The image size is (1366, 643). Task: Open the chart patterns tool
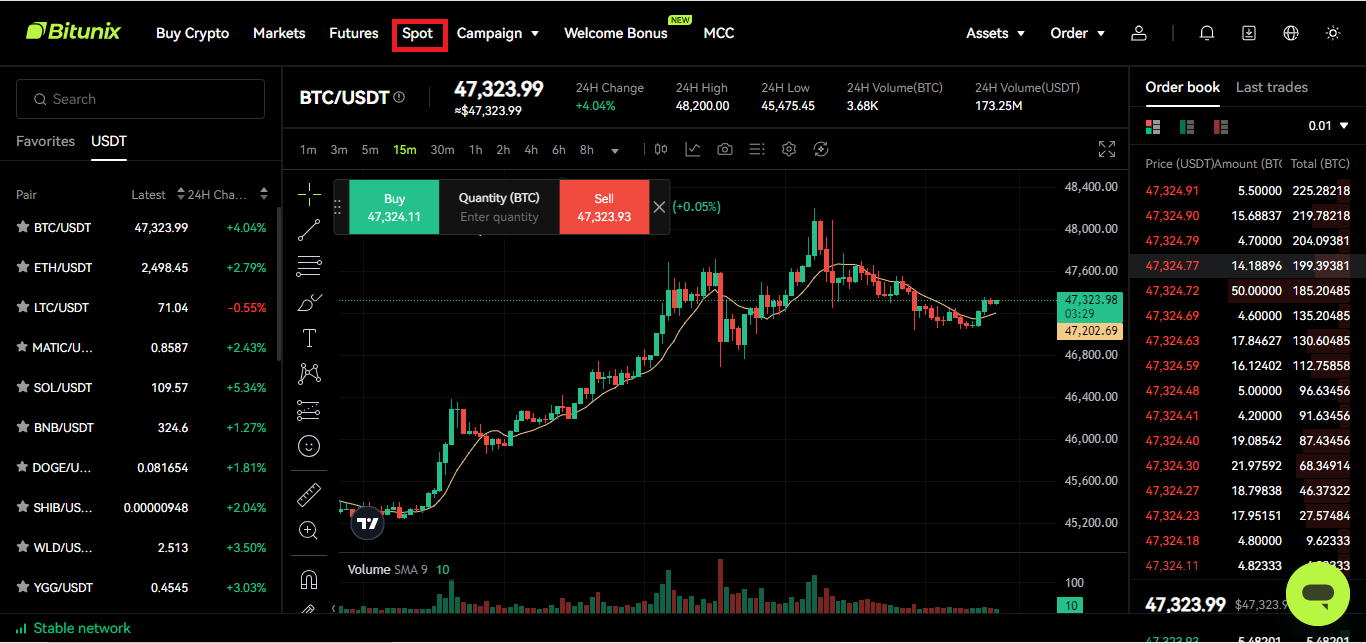[309, 374]
